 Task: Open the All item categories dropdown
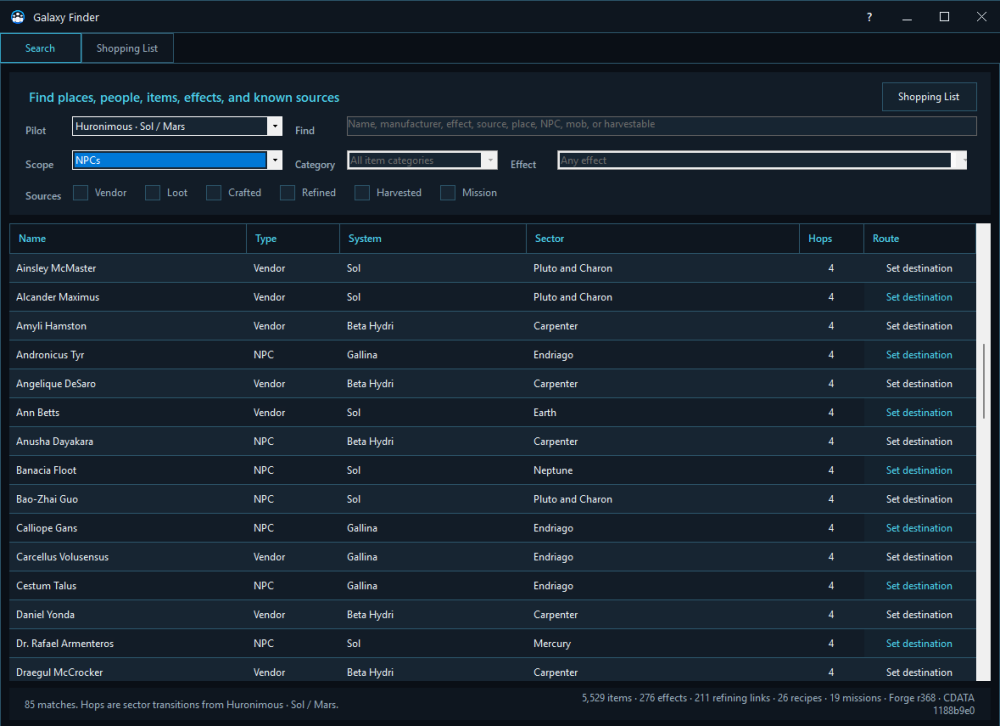pyautogui.click(x=490, y=160)
